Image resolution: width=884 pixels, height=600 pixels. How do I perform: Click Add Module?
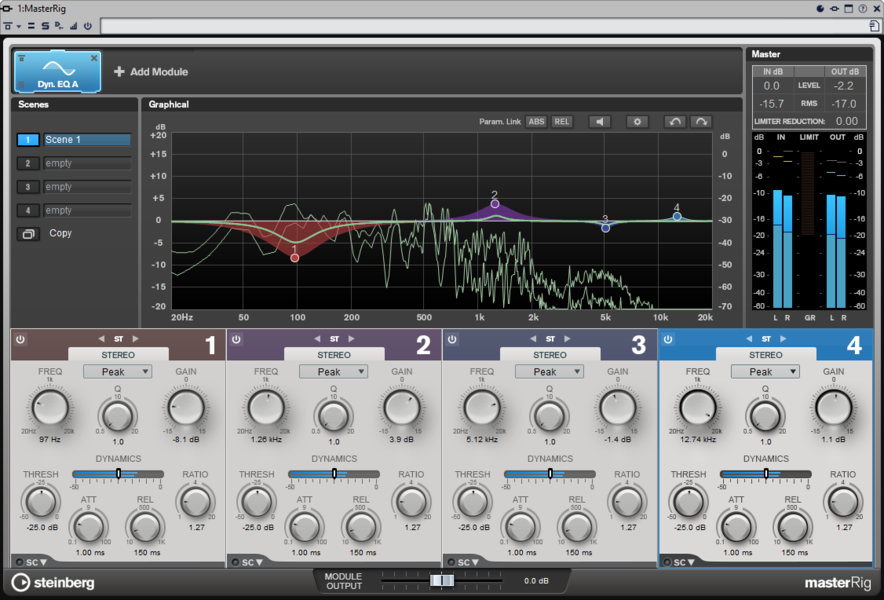[x=151, y=72]
